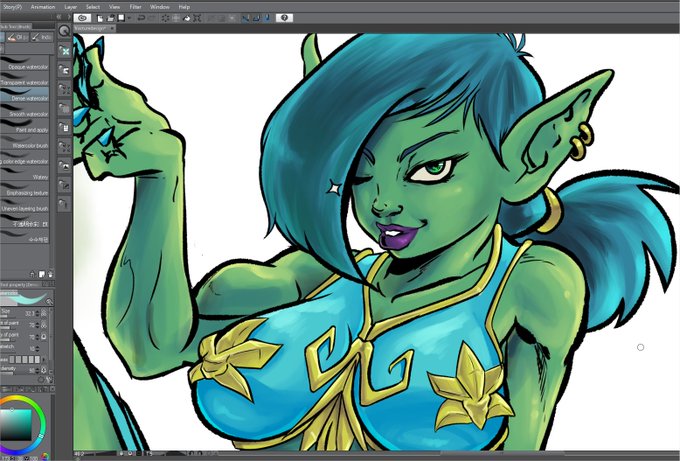Image resolution: width=680 pixels, height=461 pixels.
Task: Click the Clip Studio launcher icon
Action: pos(82,18)
